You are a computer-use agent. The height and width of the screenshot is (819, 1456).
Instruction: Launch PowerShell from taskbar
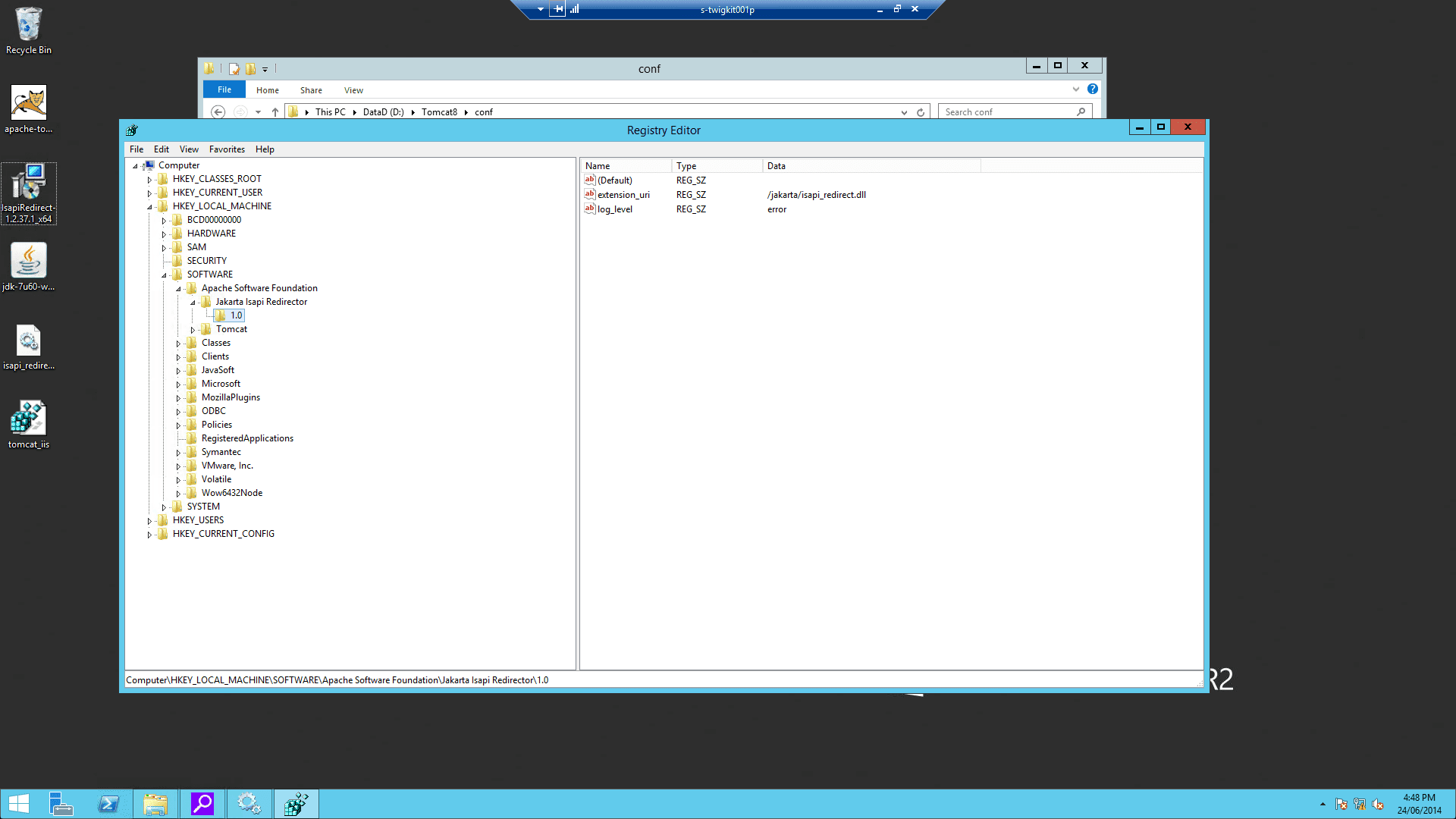point(108,804)
